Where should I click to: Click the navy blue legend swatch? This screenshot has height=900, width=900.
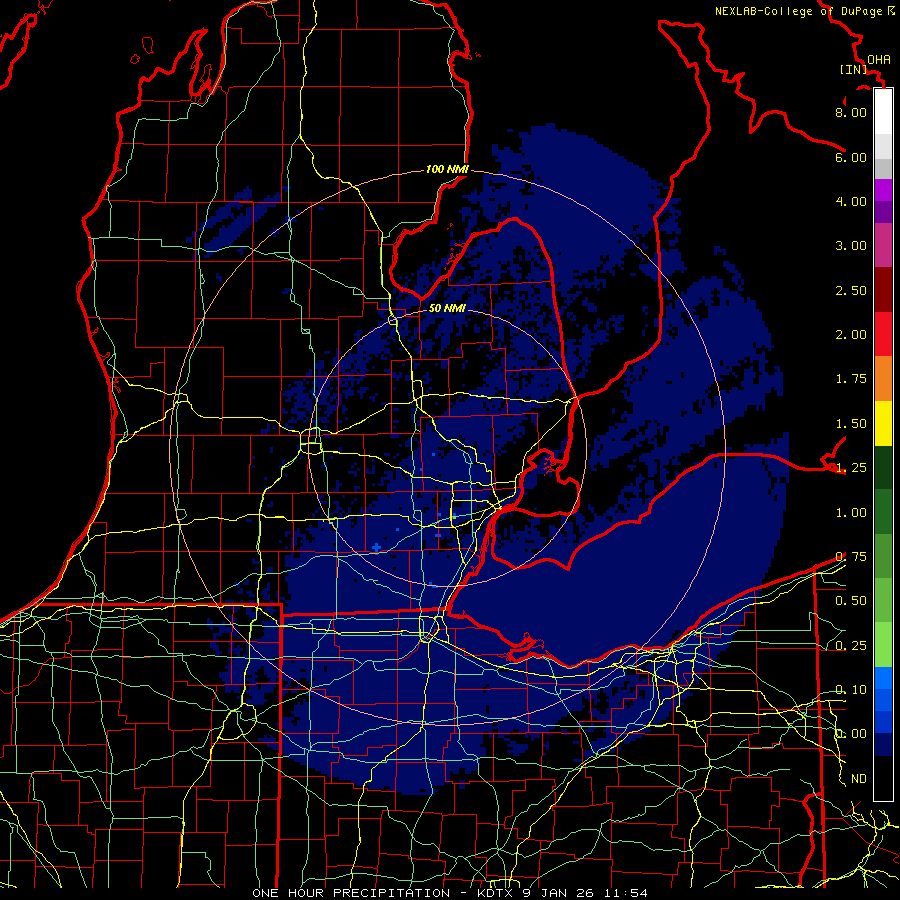point(883,744)
